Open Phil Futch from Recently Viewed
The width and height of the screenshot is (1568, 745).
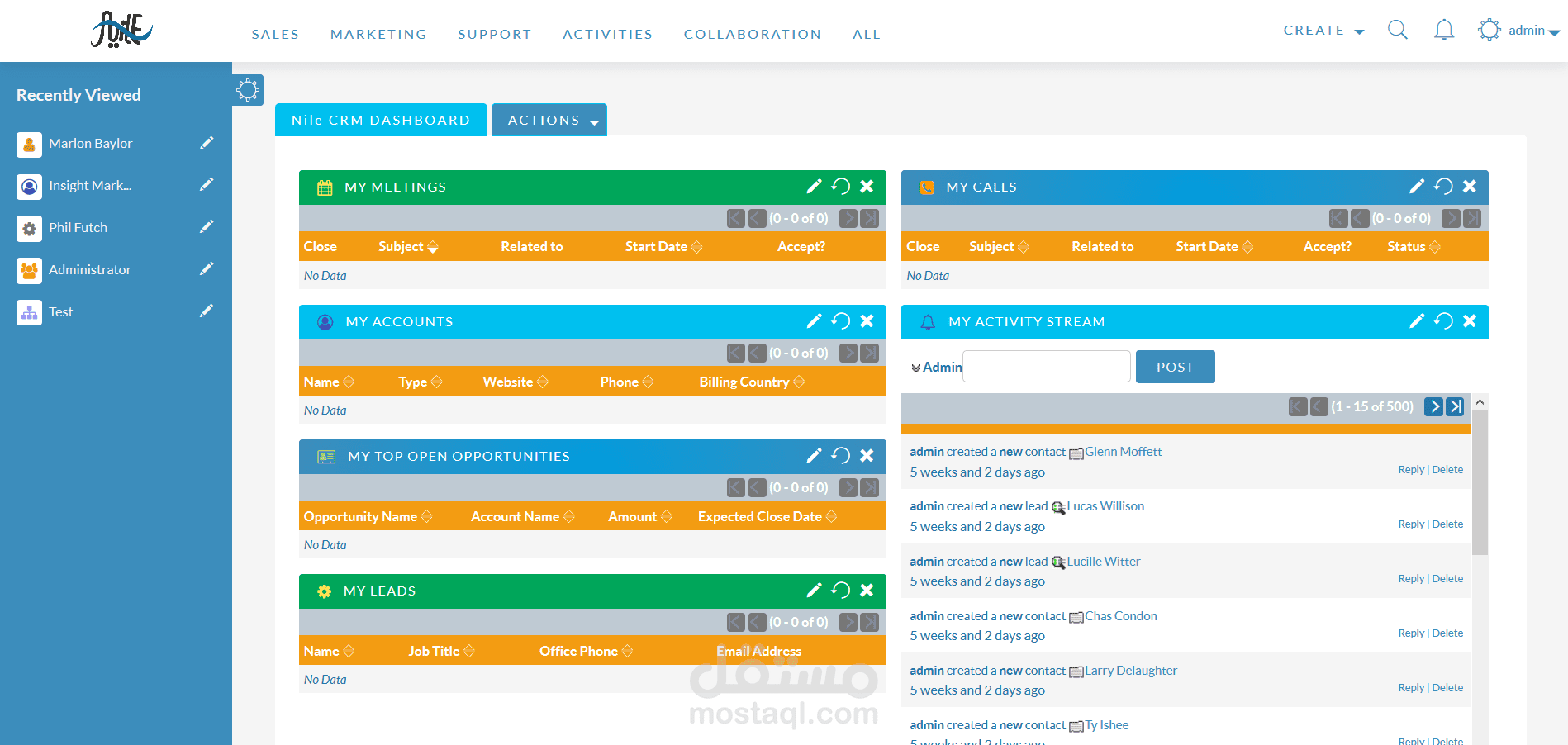(78, 227)
